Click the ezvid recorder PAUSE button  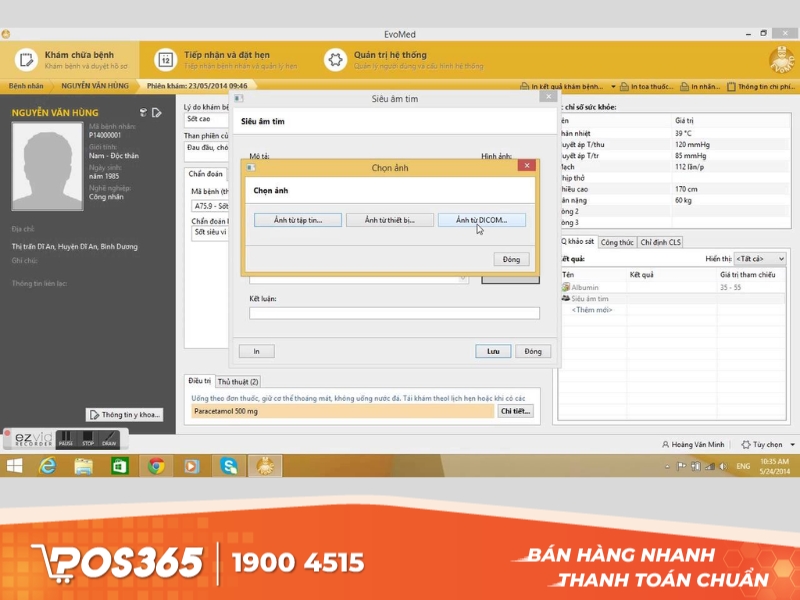pyautogui.click(x=65, y=438)
